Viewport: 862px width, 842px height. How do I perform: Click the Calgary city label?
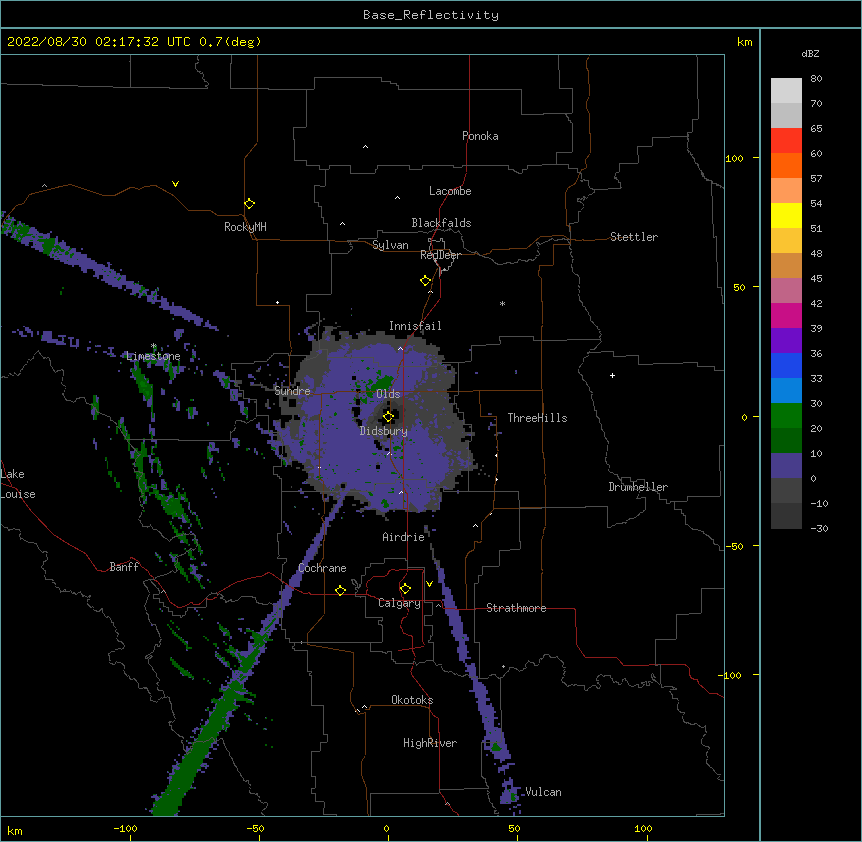tap(399, 603)
